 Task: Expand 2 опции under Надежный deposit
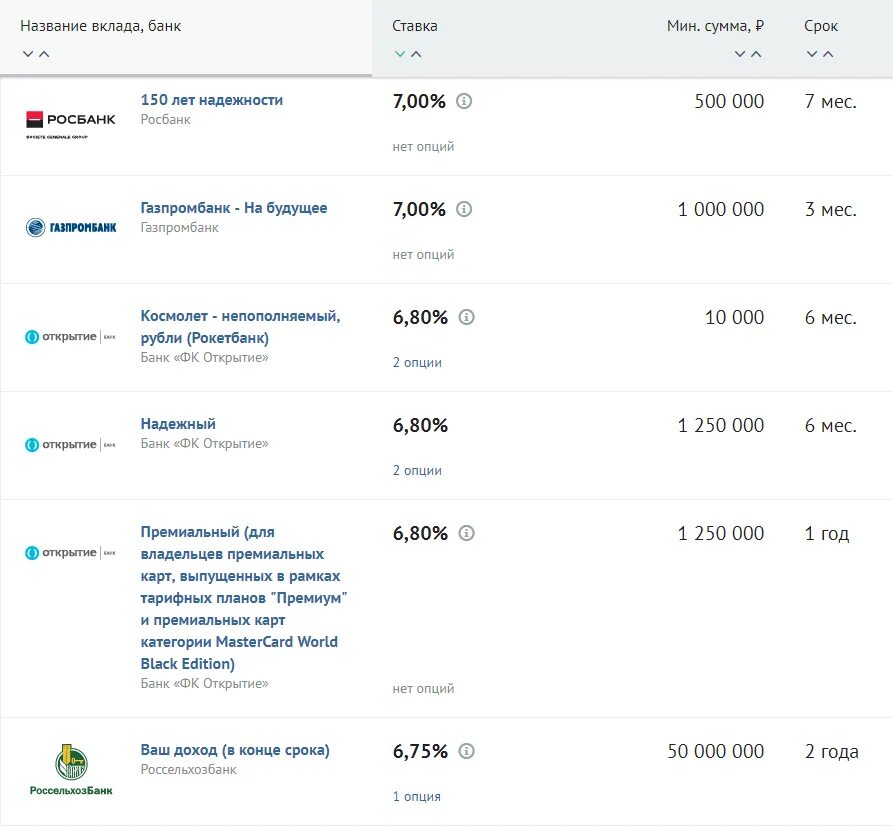pyautogui.click(x=417, y=471)
